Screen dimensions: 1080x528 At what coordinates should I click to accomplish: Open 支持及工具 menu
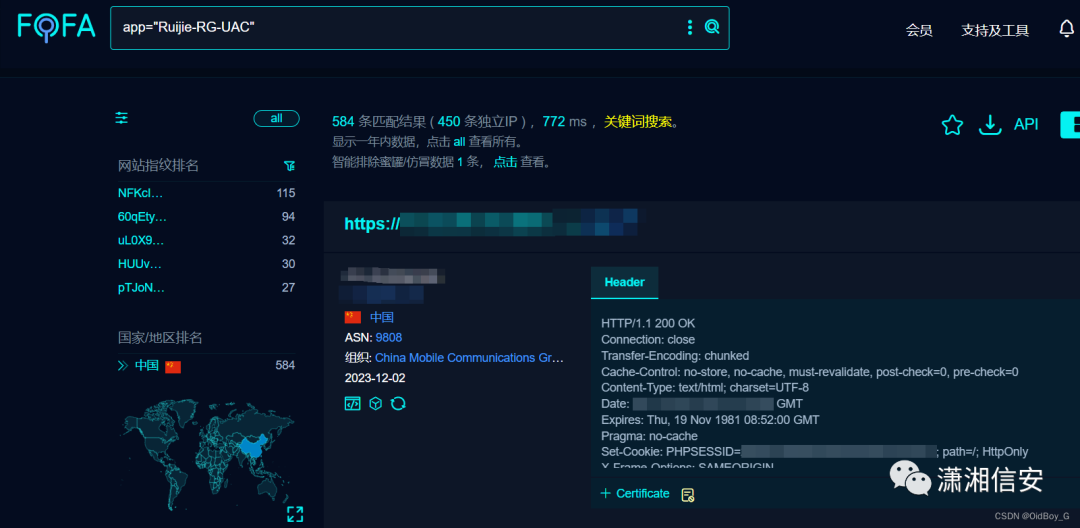995,30
